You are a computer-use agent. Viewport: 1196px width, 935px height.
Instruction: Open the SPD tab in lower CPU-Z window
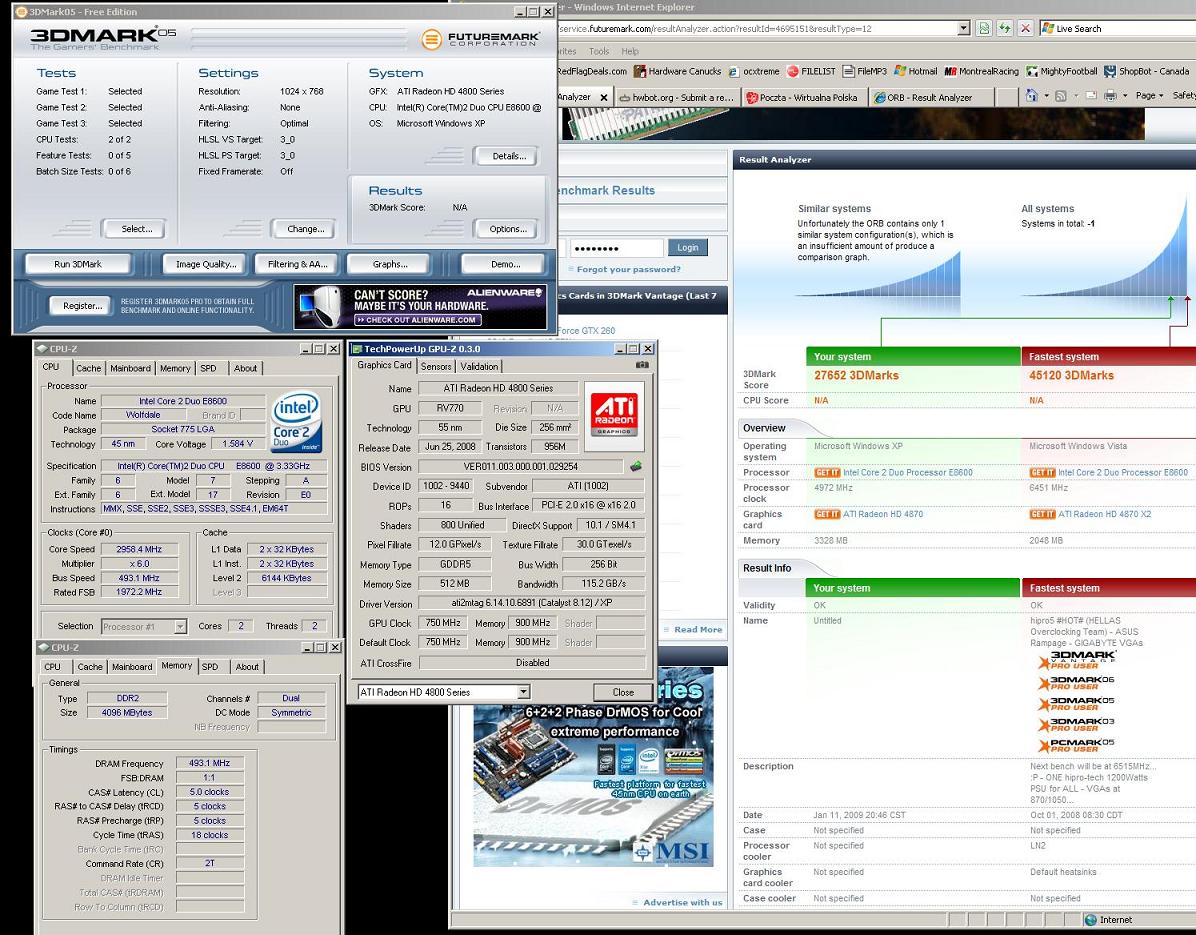pos(210,667)
